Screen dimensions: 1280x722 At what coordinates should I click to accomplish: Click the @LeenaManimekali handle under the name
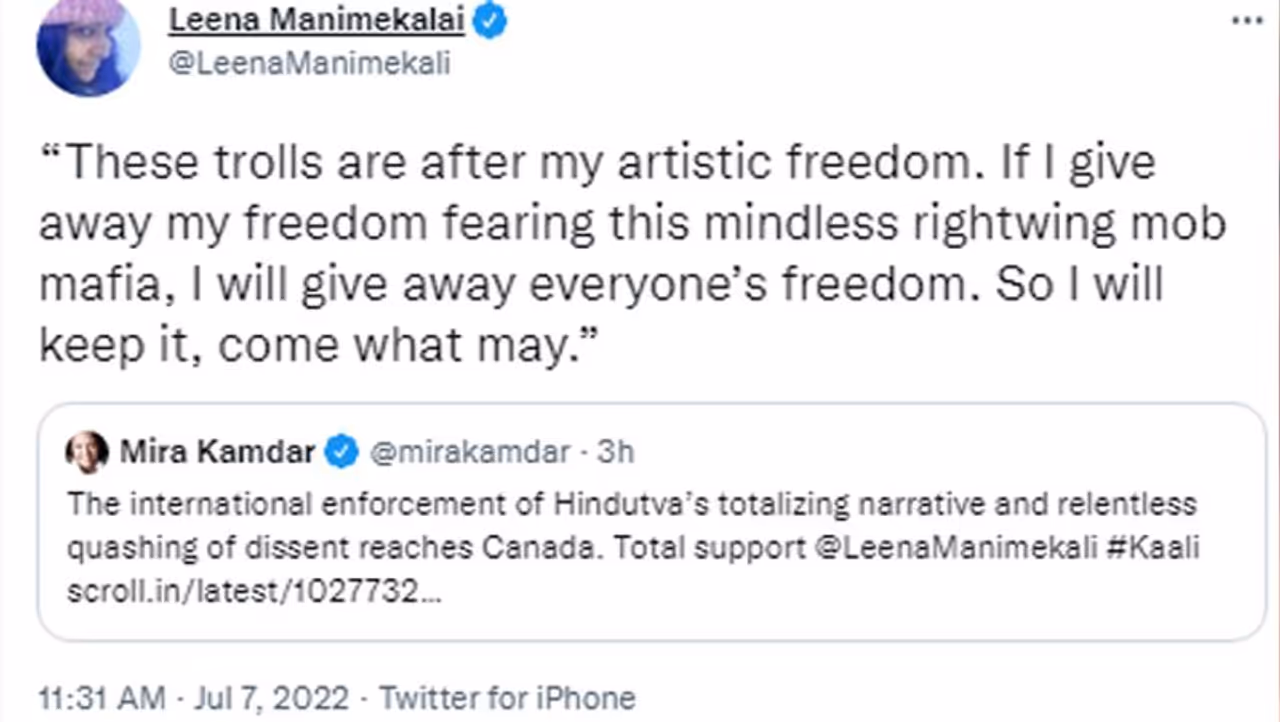(309, 63)
